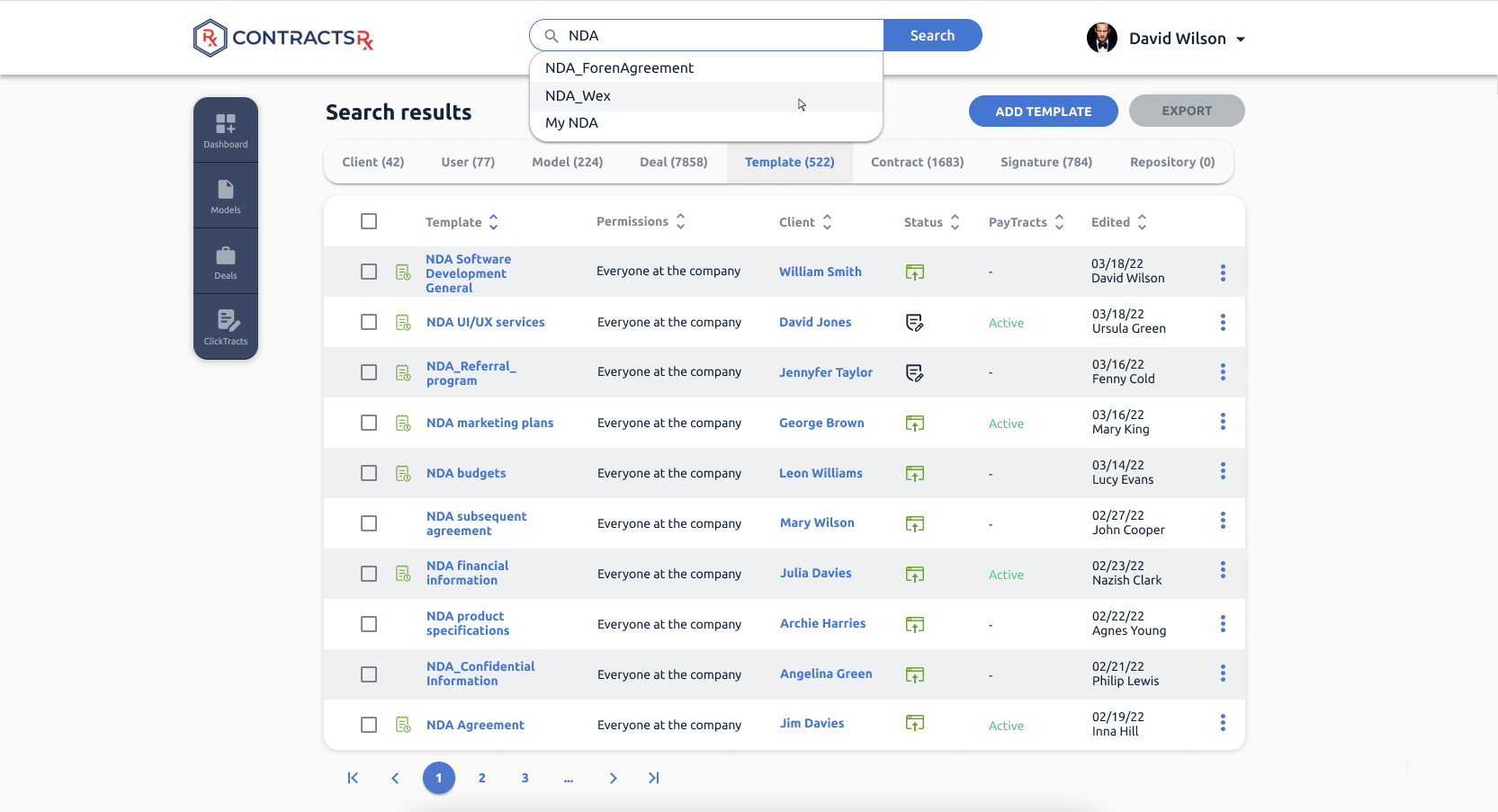Open three-dot menu for NDA Software Development General

click(x=1223, y=272)
